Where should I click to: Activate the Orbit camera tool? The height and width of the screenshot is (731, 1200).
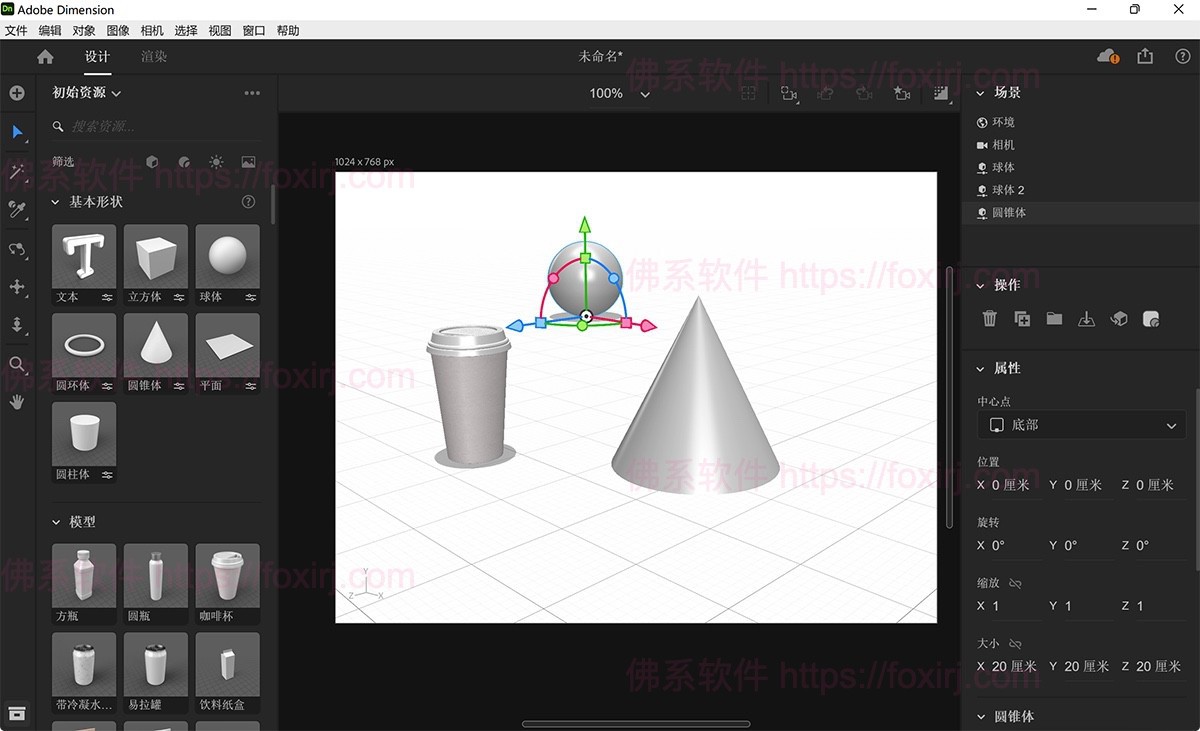pos(17,250)
